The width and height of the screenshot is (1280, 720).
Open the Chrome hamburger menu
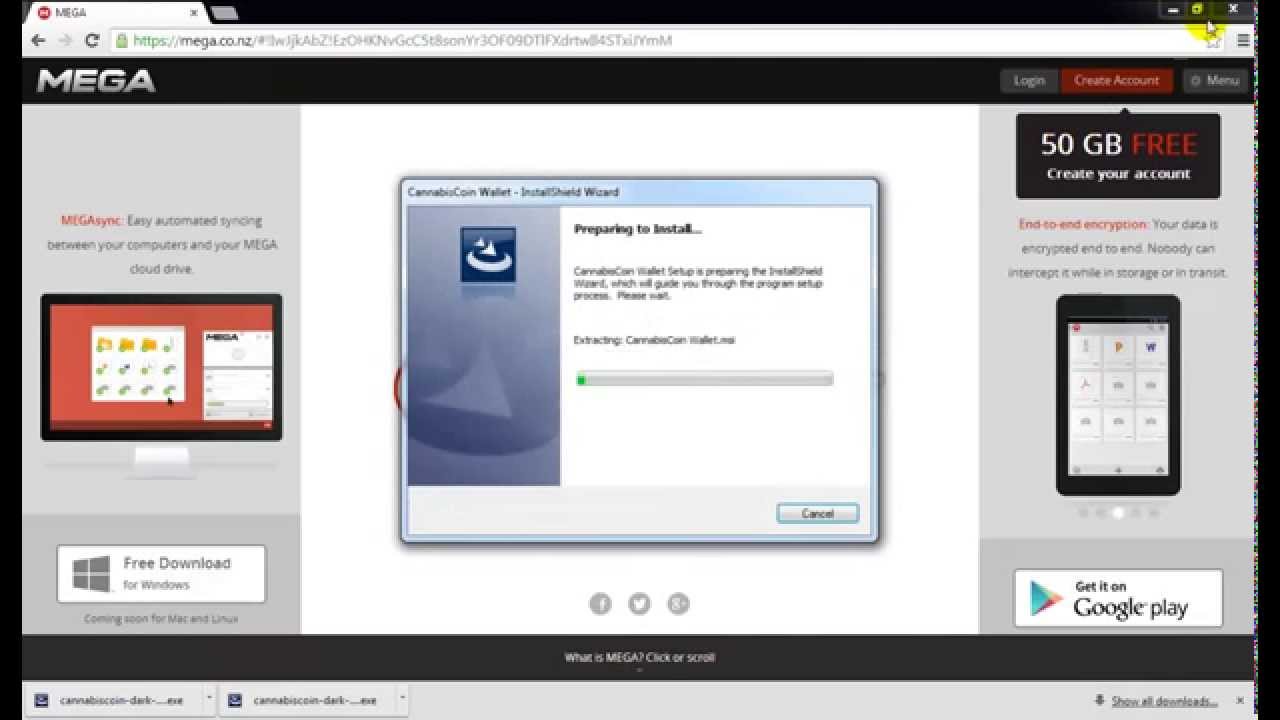pos(1243,40)
